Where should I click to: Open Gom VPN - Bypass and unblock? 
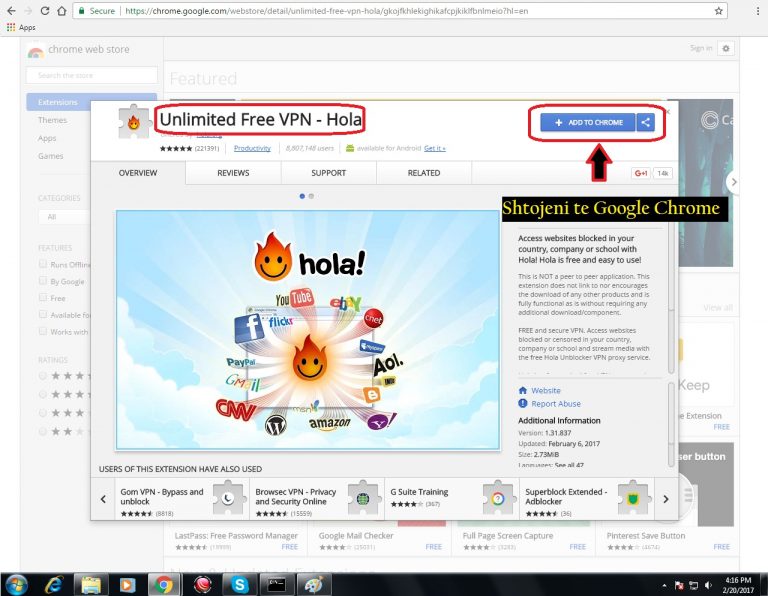(162, 497)
